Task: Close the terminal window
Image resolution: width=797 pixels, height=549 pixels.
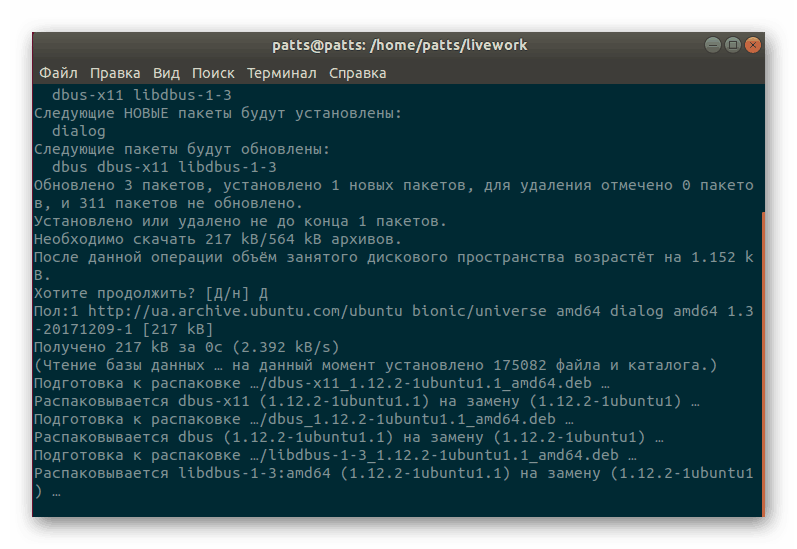Action: [x=752, y=45]
